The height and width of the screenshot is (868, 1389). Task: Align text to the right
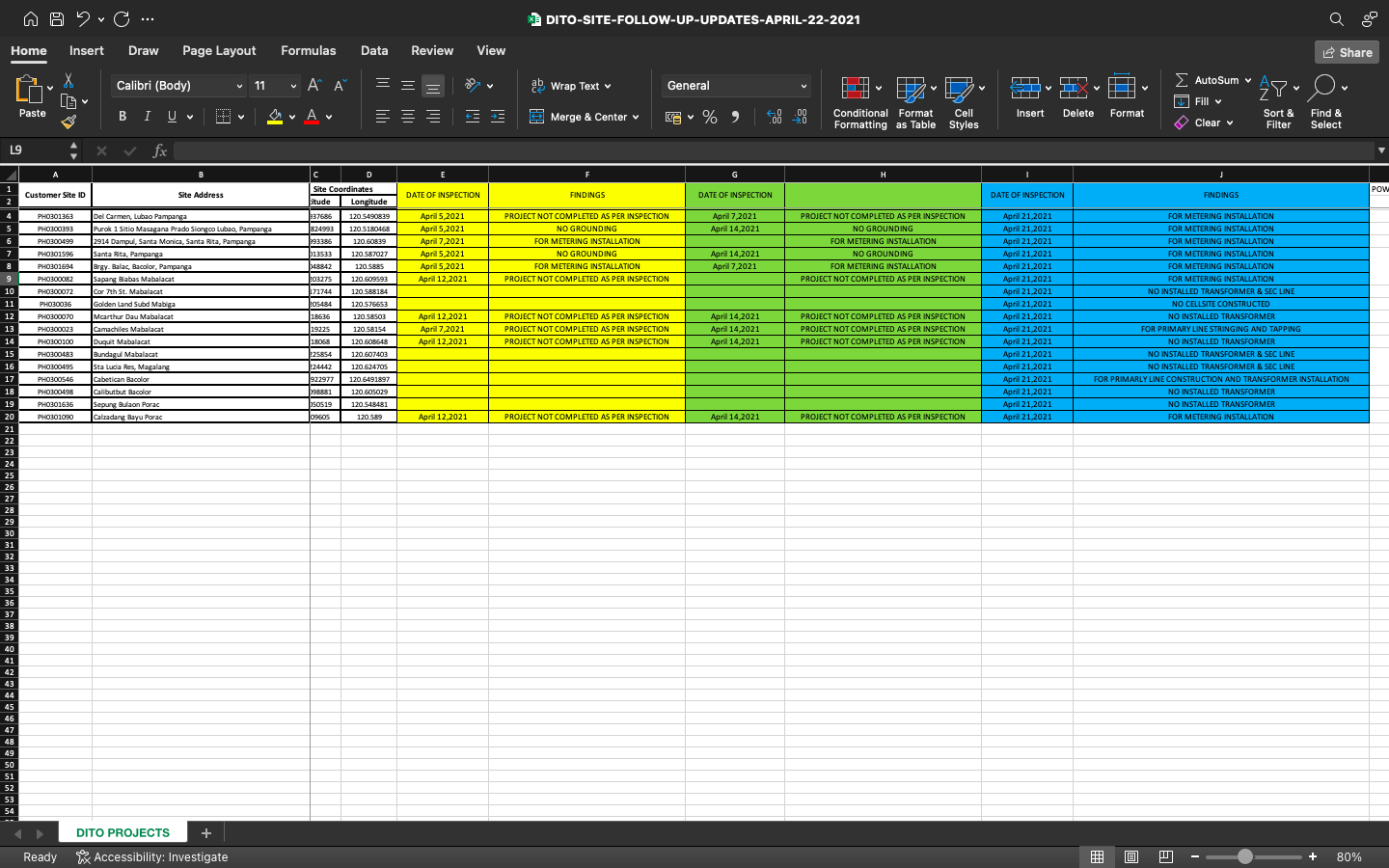tap(433, 117)
